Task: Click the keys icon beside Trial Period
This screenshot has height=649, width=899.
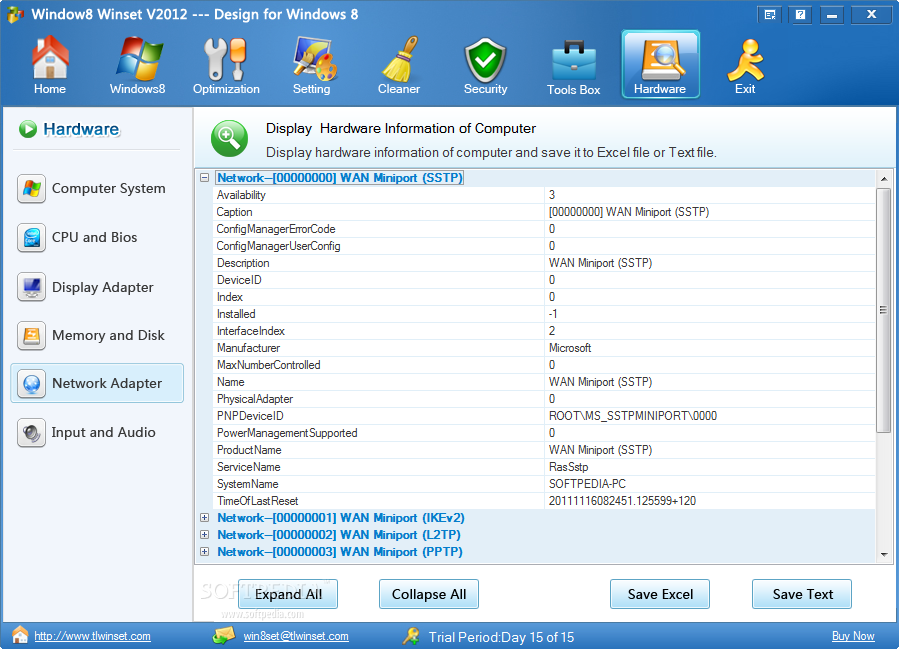Action: pos(411,636)
